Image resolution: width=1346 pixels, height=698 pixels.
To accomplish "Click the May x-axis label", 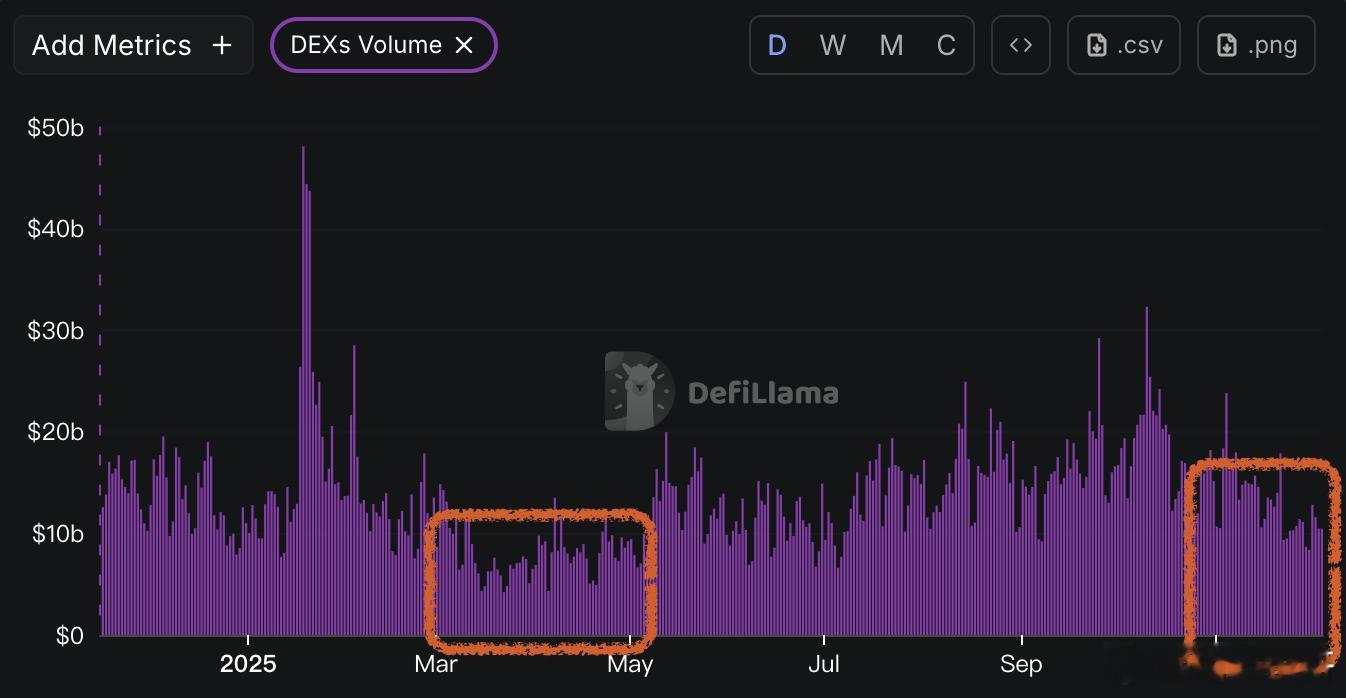I will coord(630,664).
